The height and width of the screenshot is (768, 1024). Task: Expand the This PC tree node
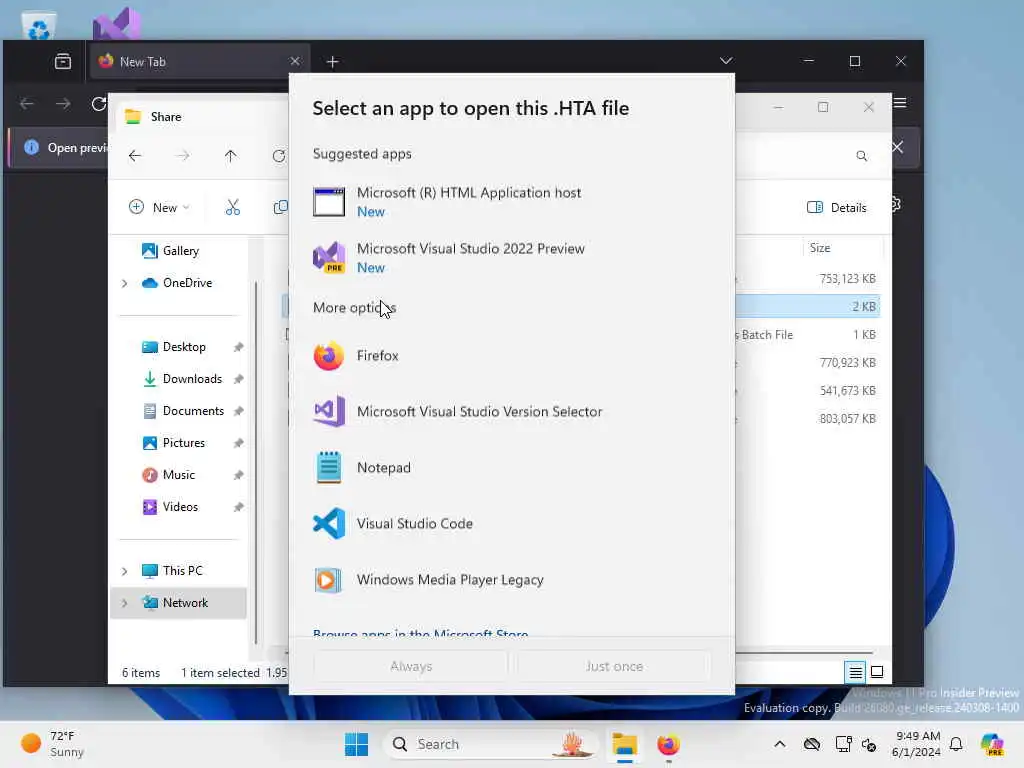[x=125, y=571]
